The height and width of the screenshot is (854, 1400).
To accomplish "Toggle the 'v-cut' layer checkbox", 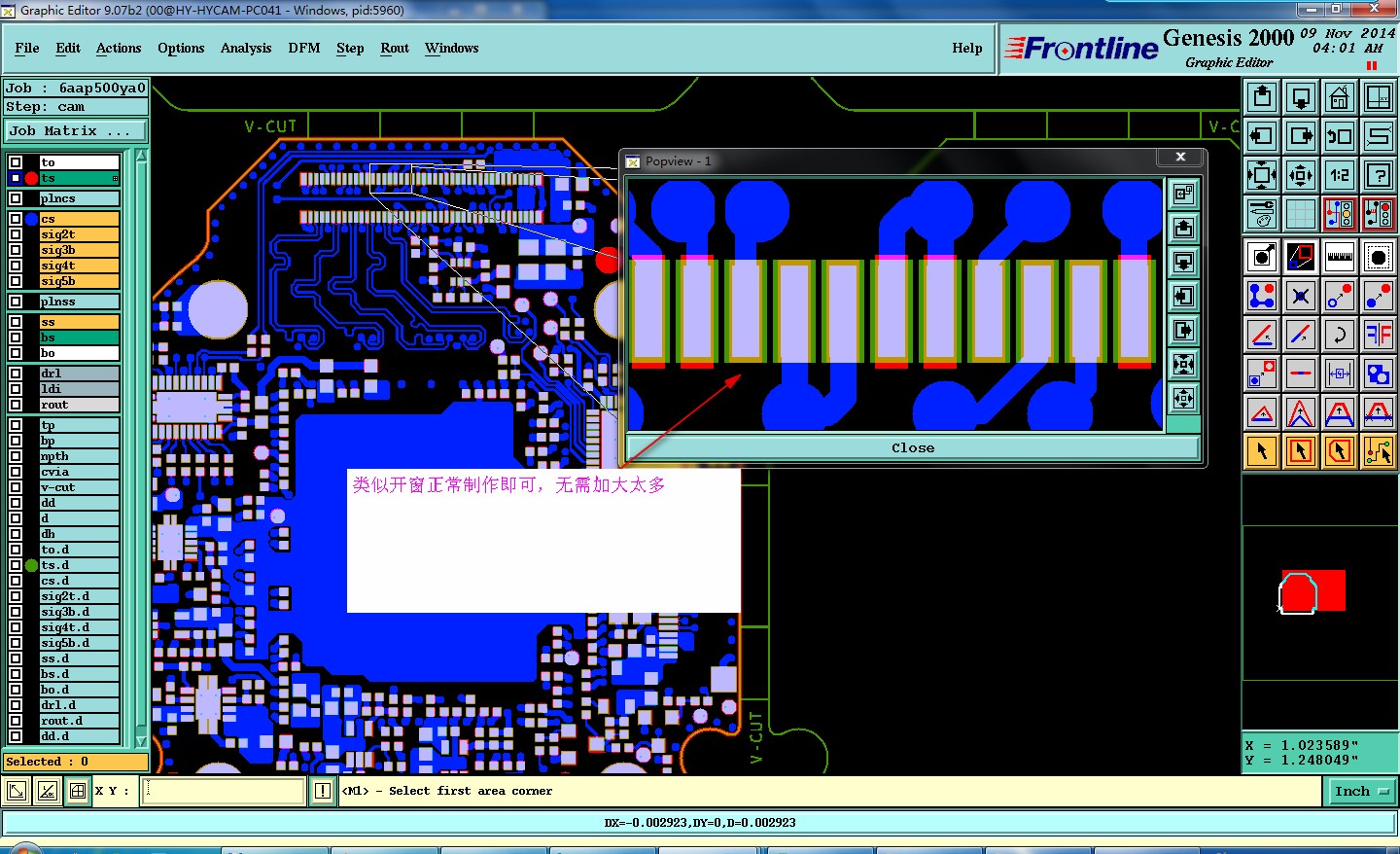I will [16, 487].
